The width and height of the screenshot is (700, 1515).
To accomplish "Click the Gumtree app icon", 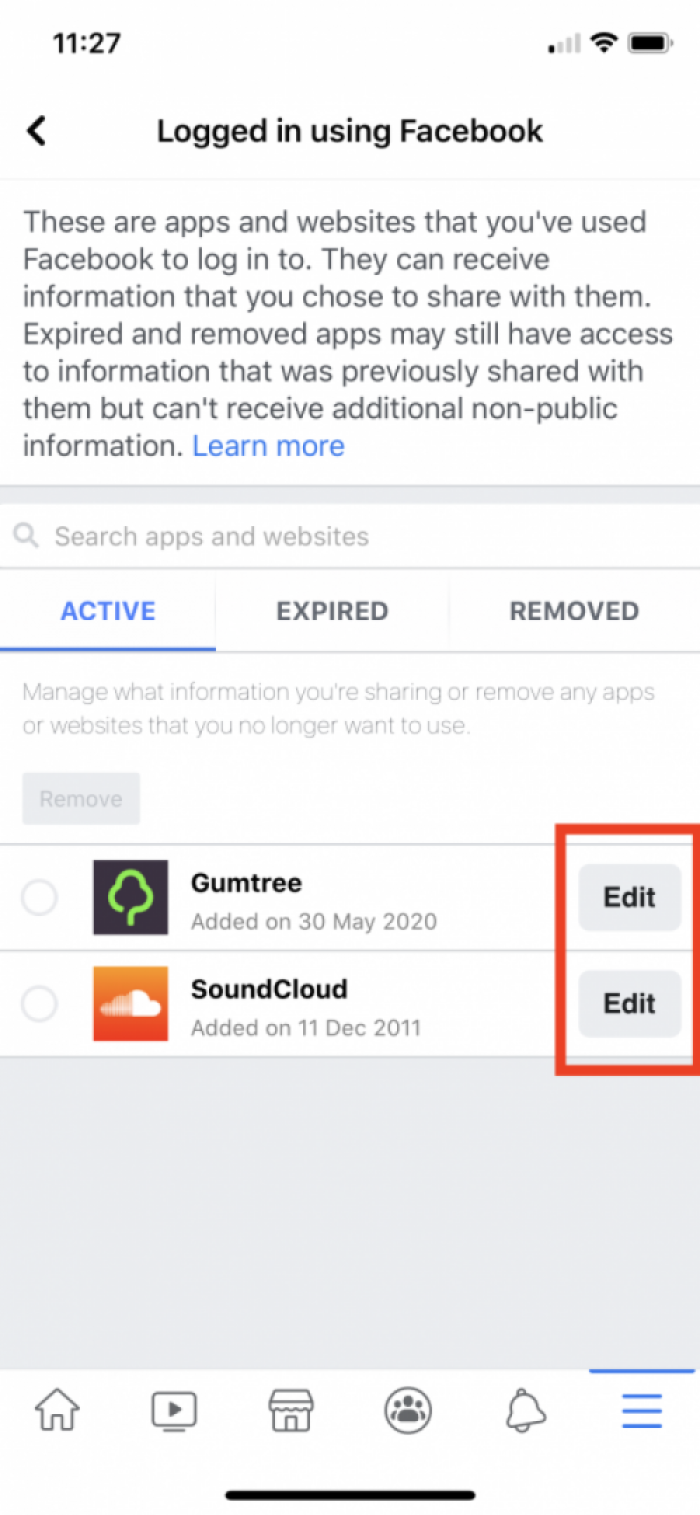I will pos(130,897).
